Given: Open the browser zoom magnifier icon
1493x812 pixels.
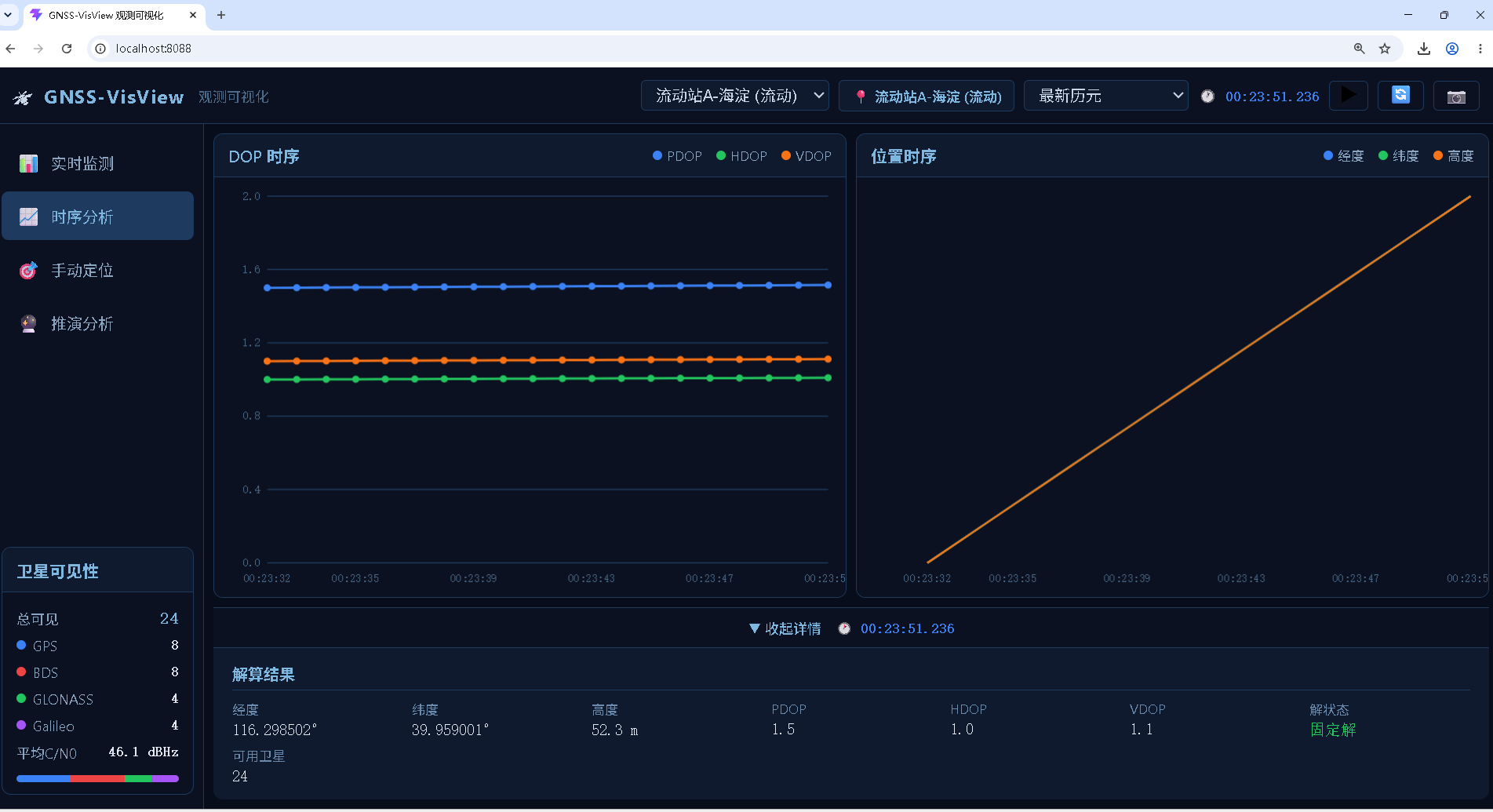Looking at the screenshot, I should (x=1359, y=49).
